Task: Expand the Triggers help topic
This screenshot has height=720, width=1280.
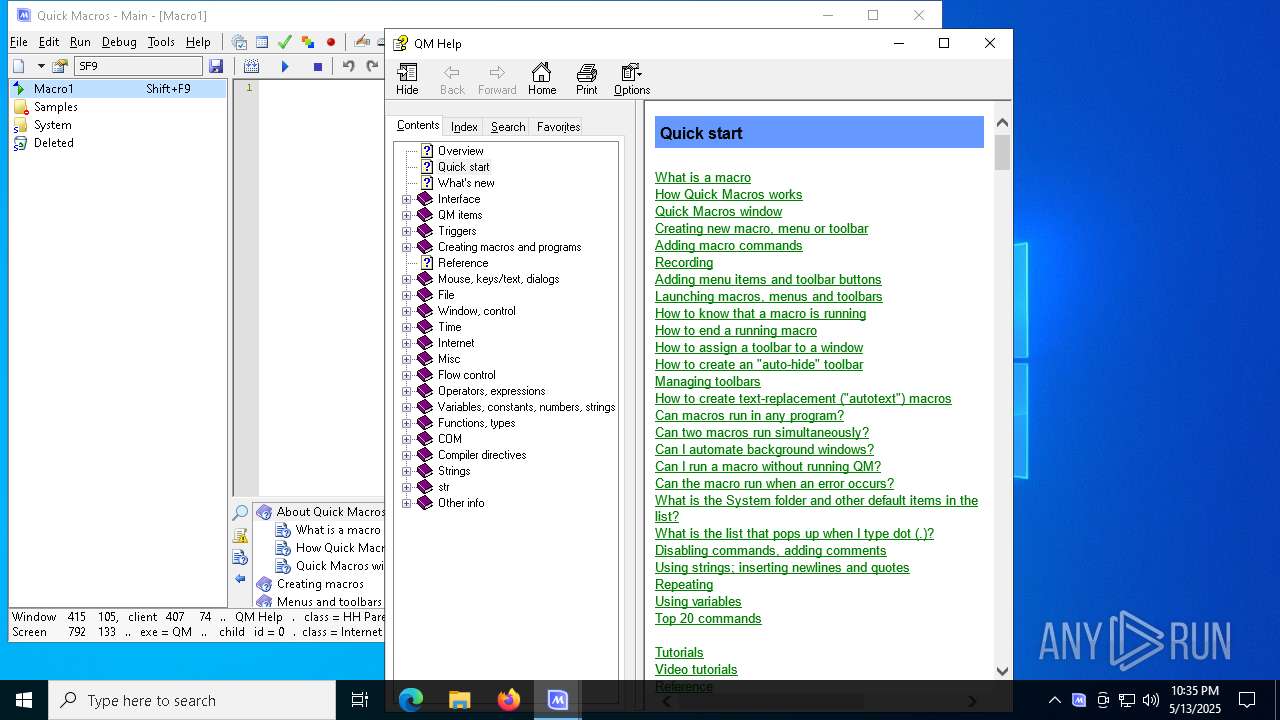Action: tap(407, 231)
